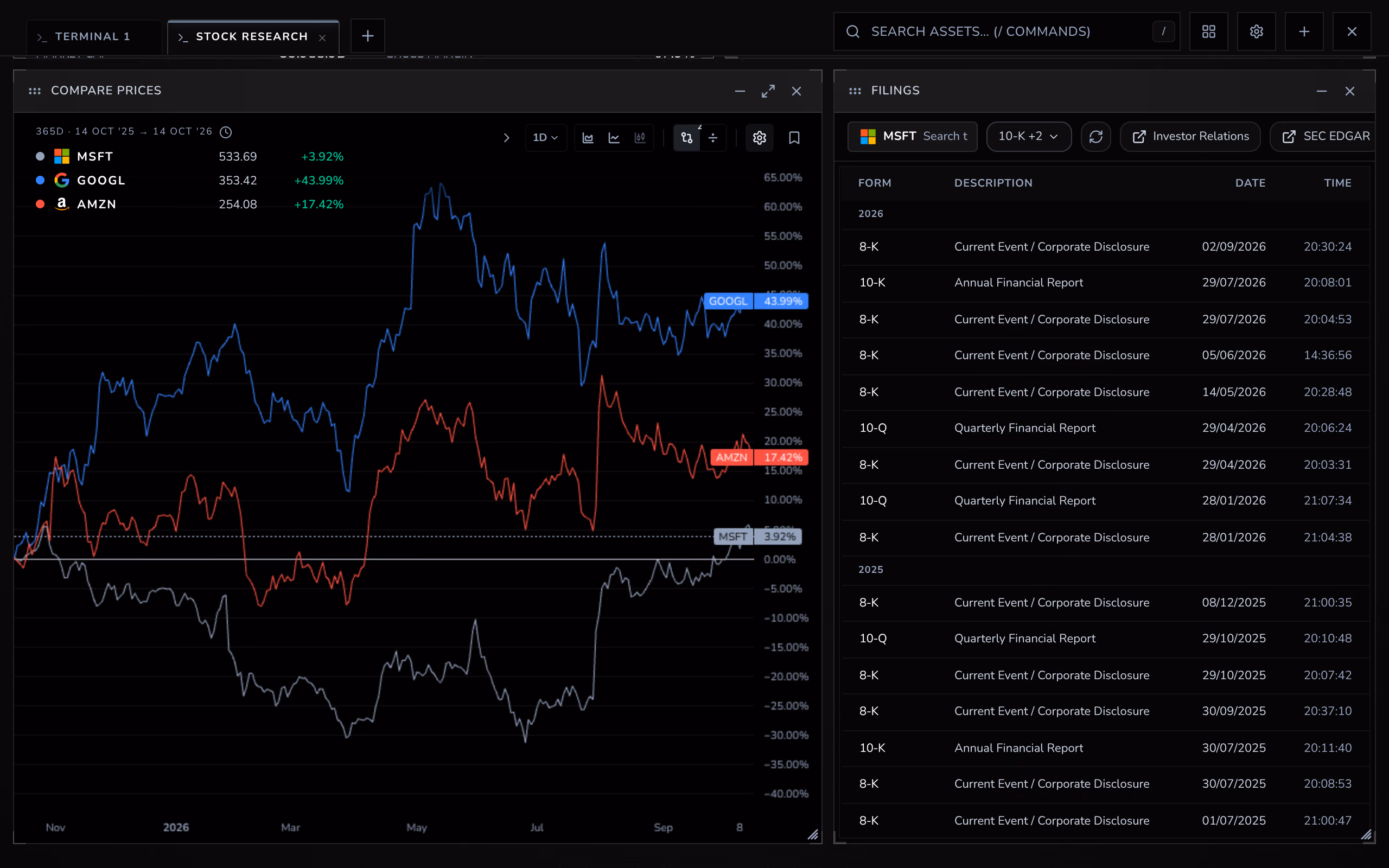Toggle GOOGL series blue color dot
1389x868 pixels.
(x=40, y=180)
